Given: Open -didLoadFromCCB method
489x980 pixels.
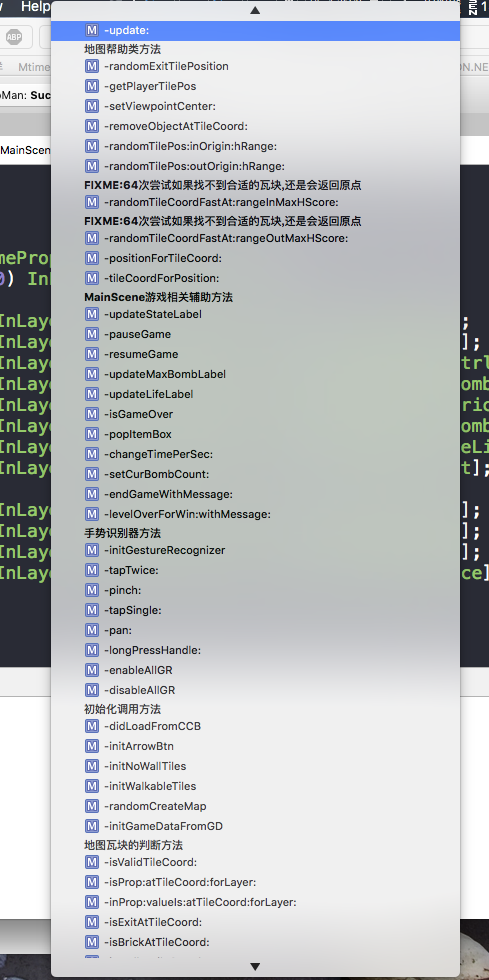Looking at the screenshot, I should (255, 726).
